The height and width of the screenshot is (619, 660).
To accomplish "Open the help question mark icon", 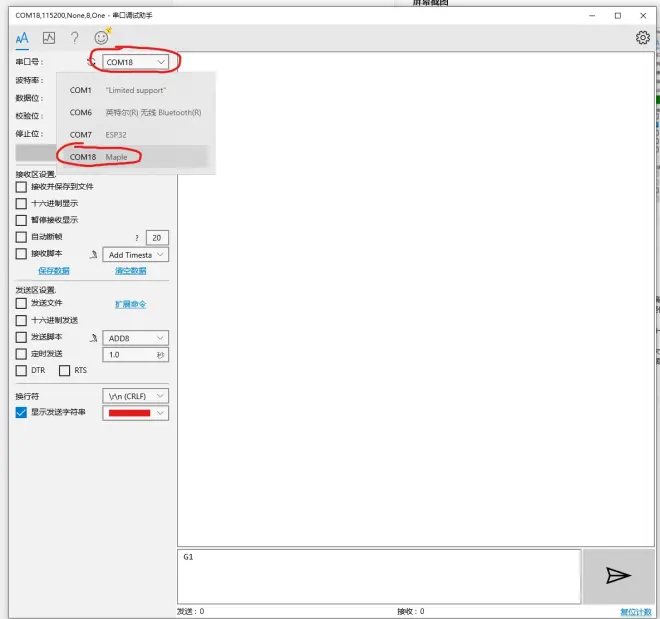I will (75, 38).
